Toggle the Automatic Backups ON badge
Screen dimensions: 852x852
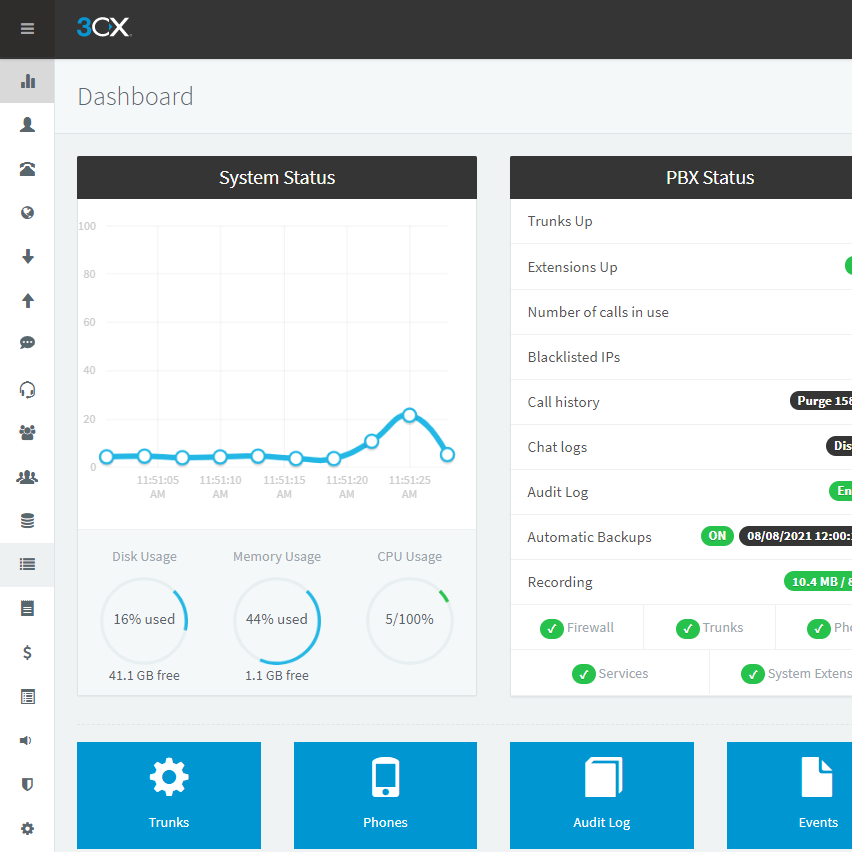[x=717, y=536]
